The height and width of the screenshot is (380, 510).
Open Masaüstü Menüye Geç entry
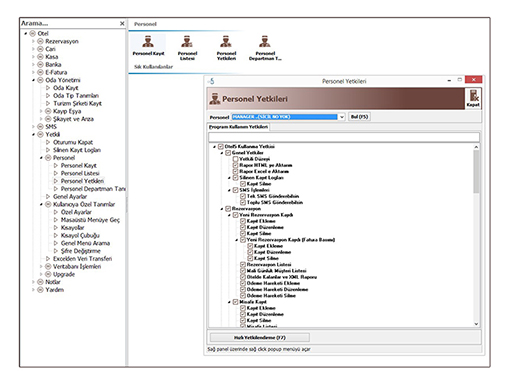(90, 220)
